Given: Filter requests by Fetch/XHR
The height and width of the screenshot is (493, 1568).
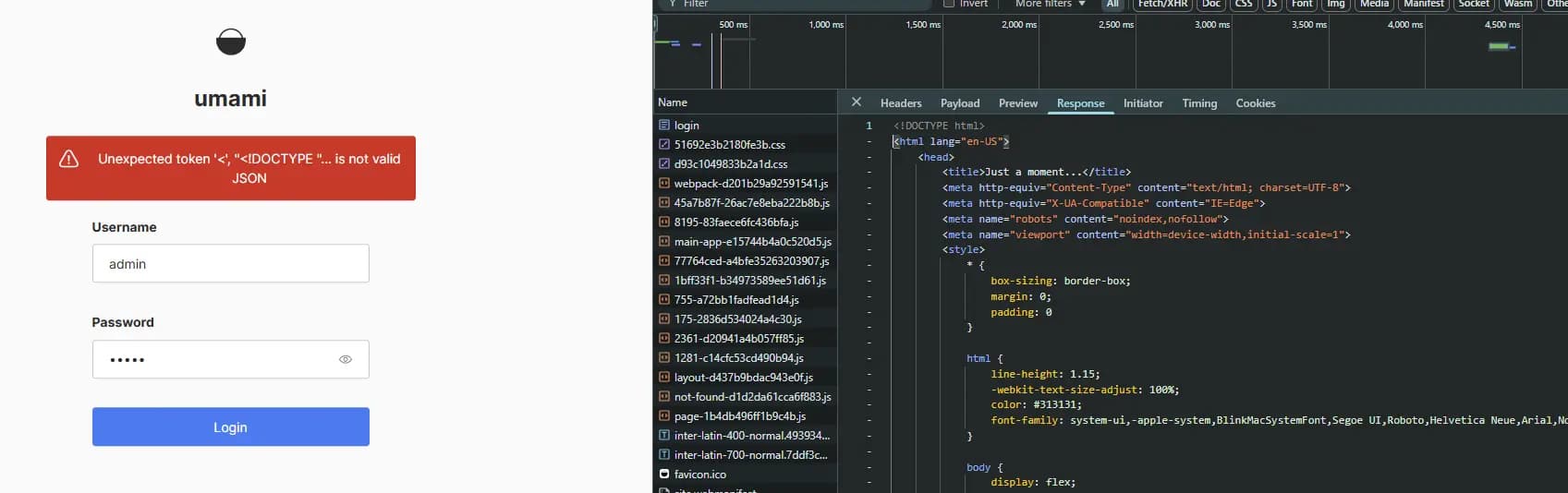Looking at the screenshot, I should coord(1162,4).
